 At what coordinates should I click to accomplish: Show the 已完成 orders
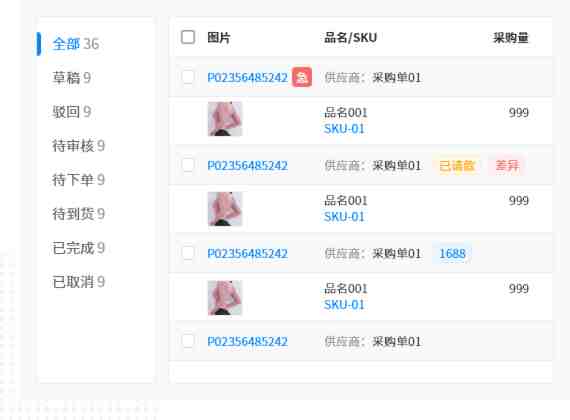click(x=79, y=248)
